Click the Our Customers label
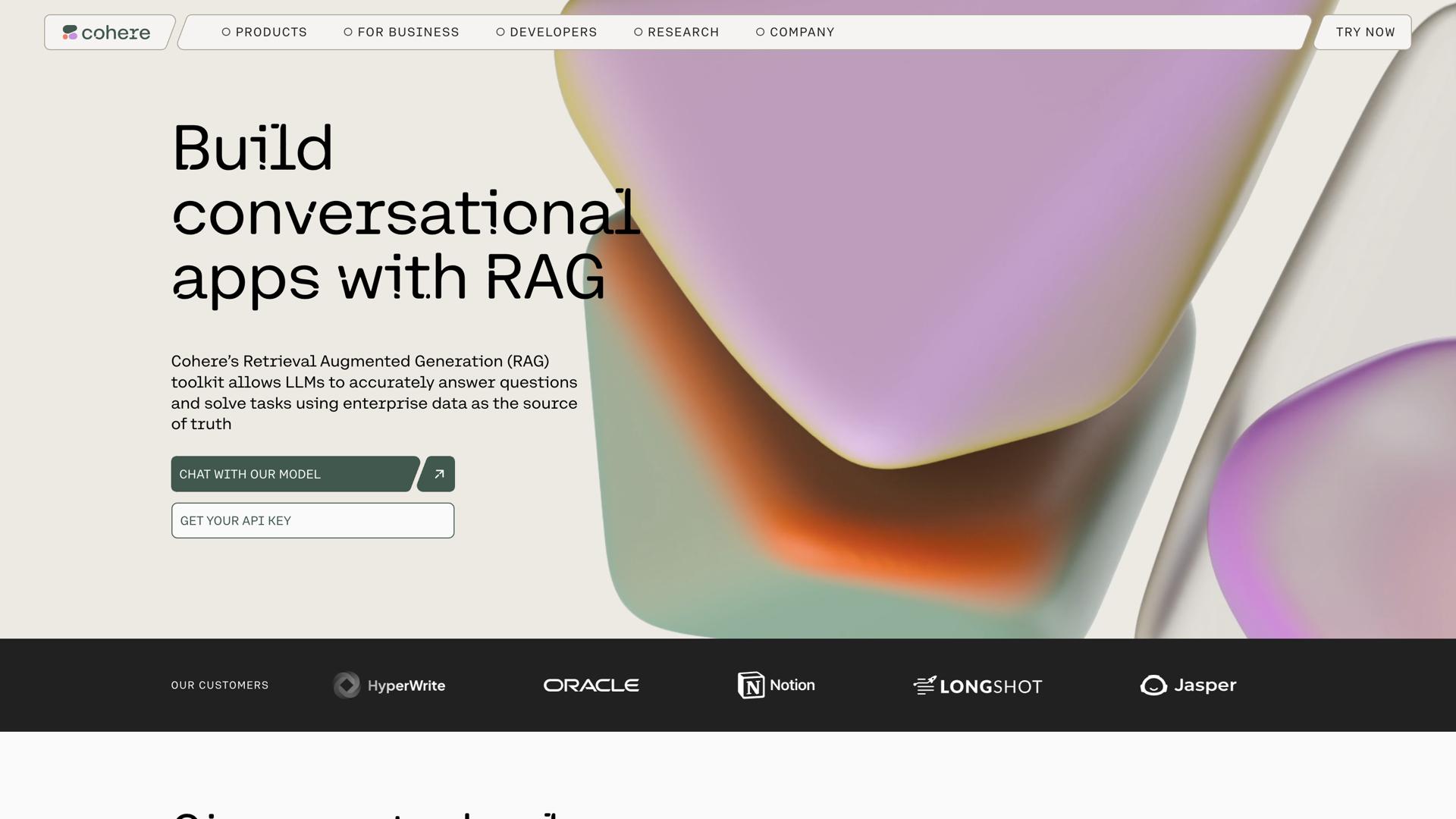 (x=220, y=686)
